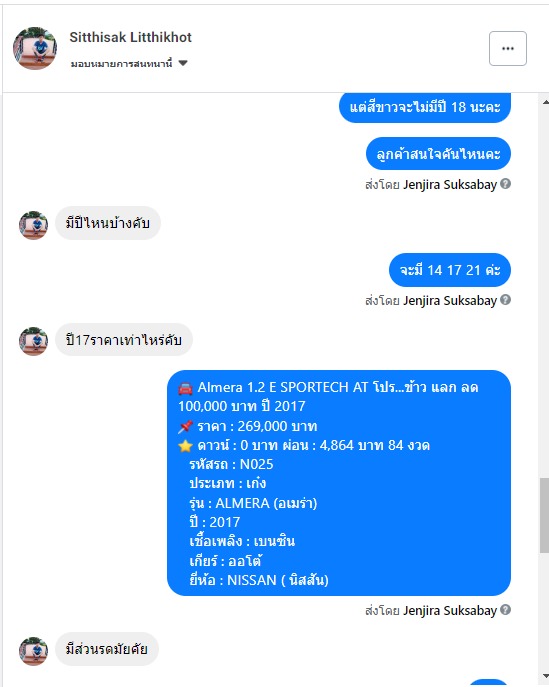Open Sitthisak Litthikhot's profile name link
Image resolution: width=549 pixels, height=687 pixels.
[131, 37]
